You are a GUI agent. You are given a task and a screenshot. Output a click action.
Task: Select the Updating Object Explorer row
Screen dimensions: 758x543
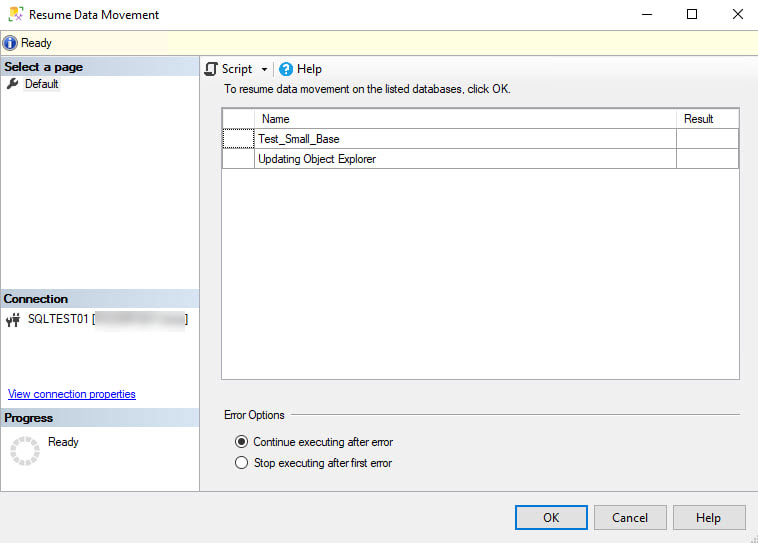coord(317,159)
